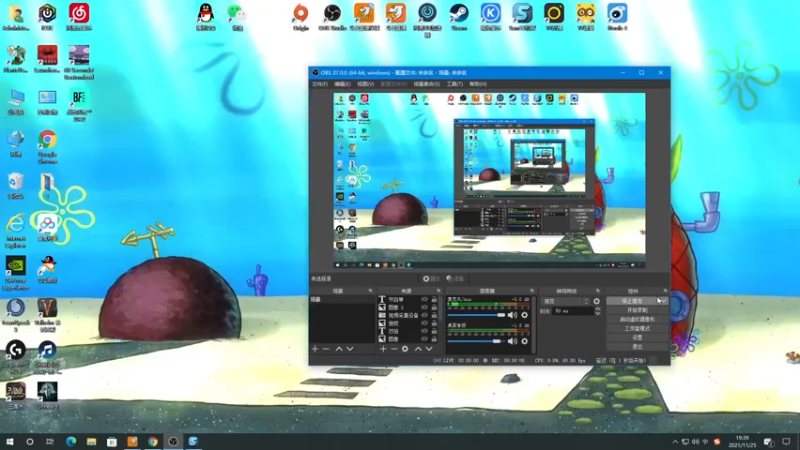Add a new source with plus icon

click(x=383, y=349)
